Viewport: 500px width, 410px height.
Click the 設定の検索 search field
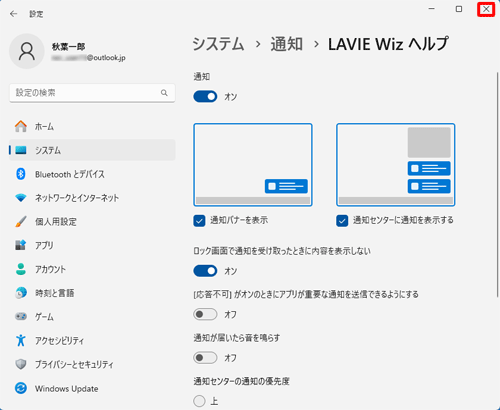(x=92, y=93)
